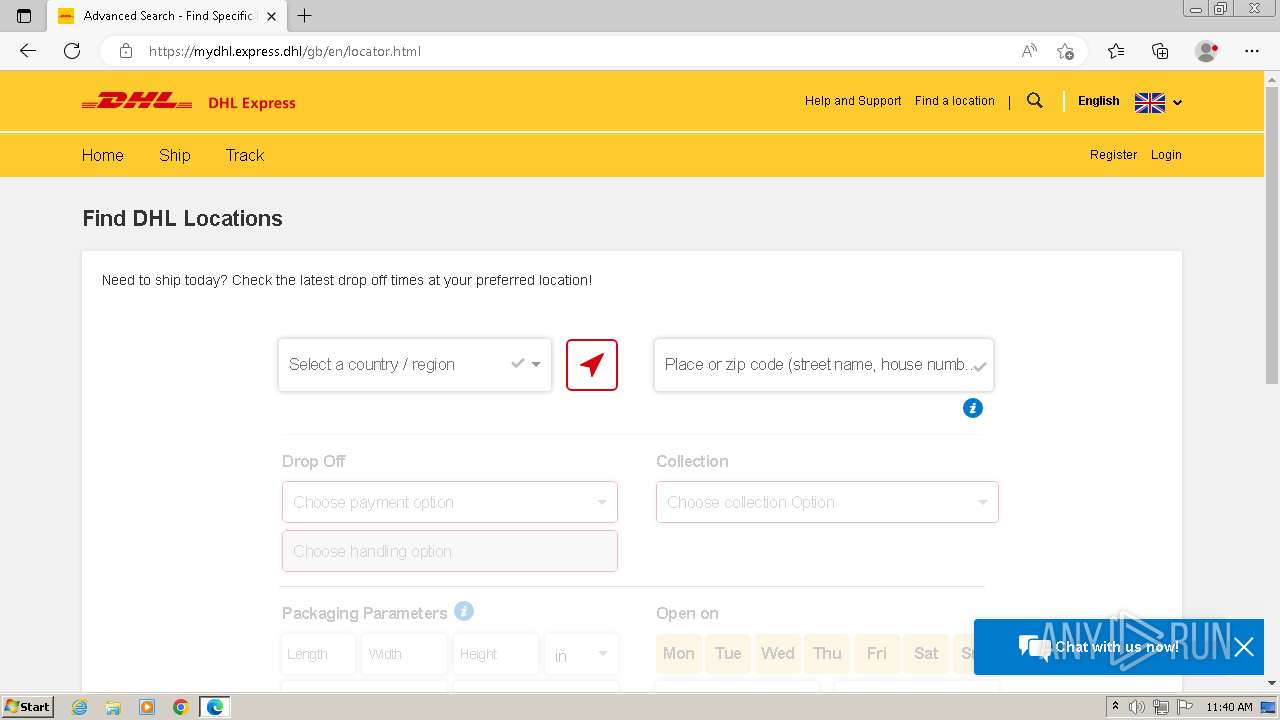Toggle Fri in Open on days
Image resolution: width=1280 pixels, height=720 pixels.
point(877,653)
